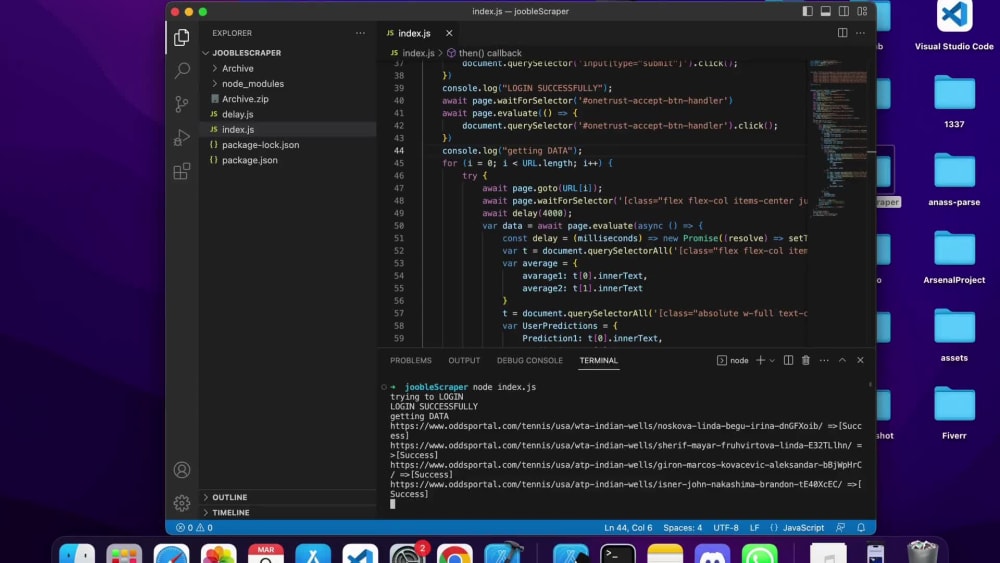Switch to the Debug Console tab
Image resolution: width=1000 pixels, height=563 pixels.
pos(530,360)
